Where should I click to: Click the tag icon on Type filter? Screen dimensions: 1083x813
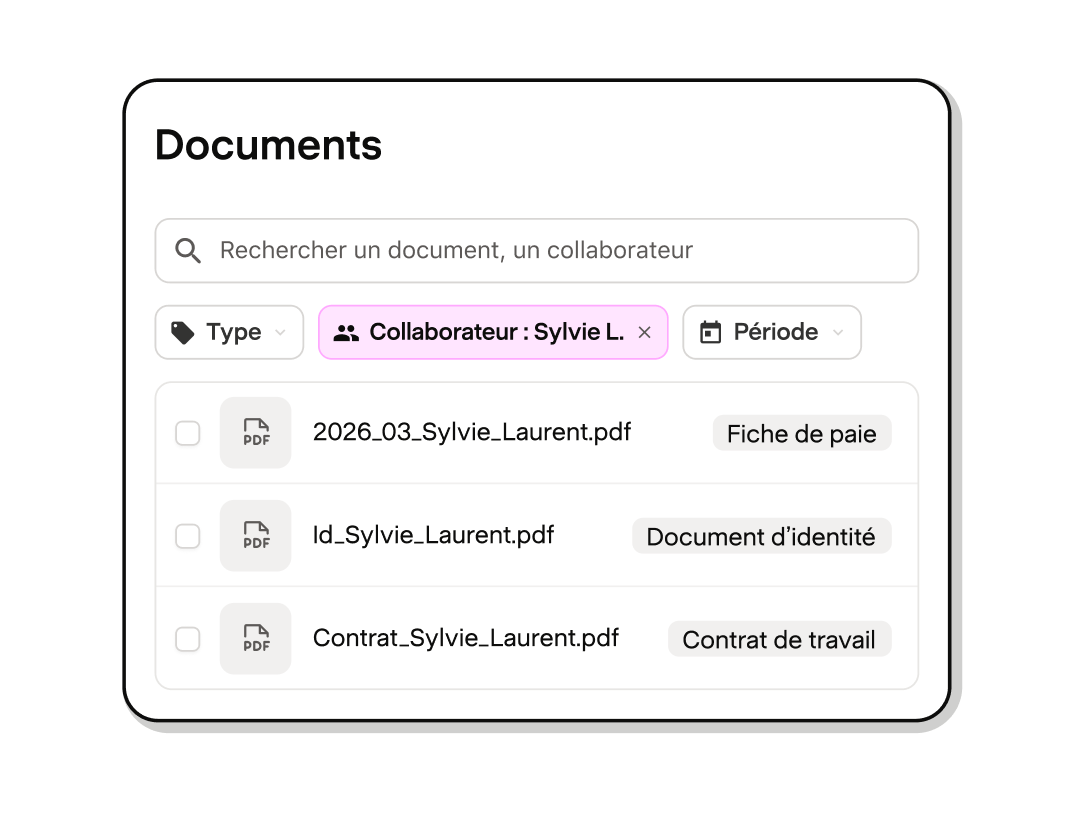(x=182, y=332)
